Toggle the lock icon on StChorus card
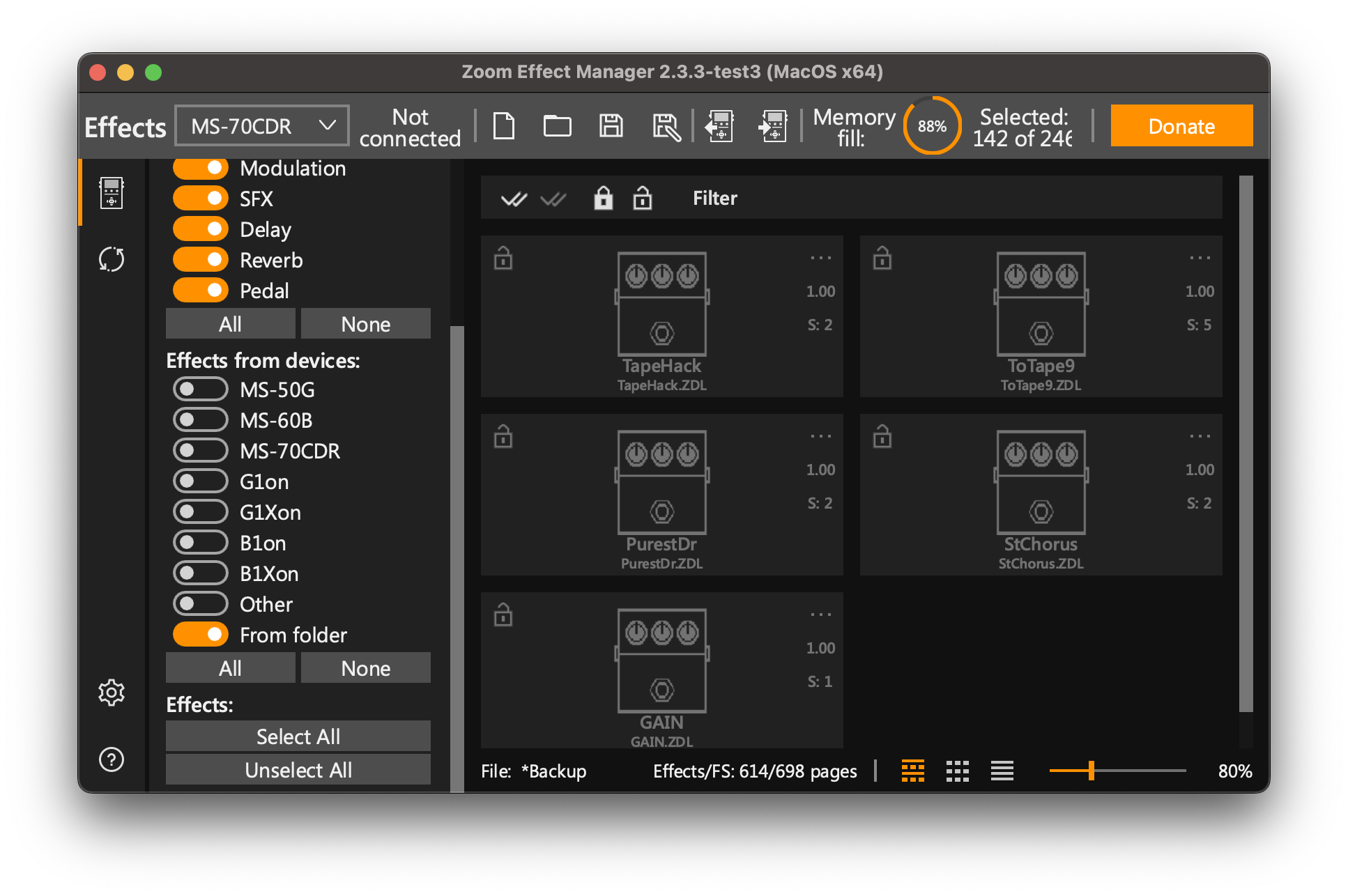Screen dimensions: 1348x896 (882, 436)
